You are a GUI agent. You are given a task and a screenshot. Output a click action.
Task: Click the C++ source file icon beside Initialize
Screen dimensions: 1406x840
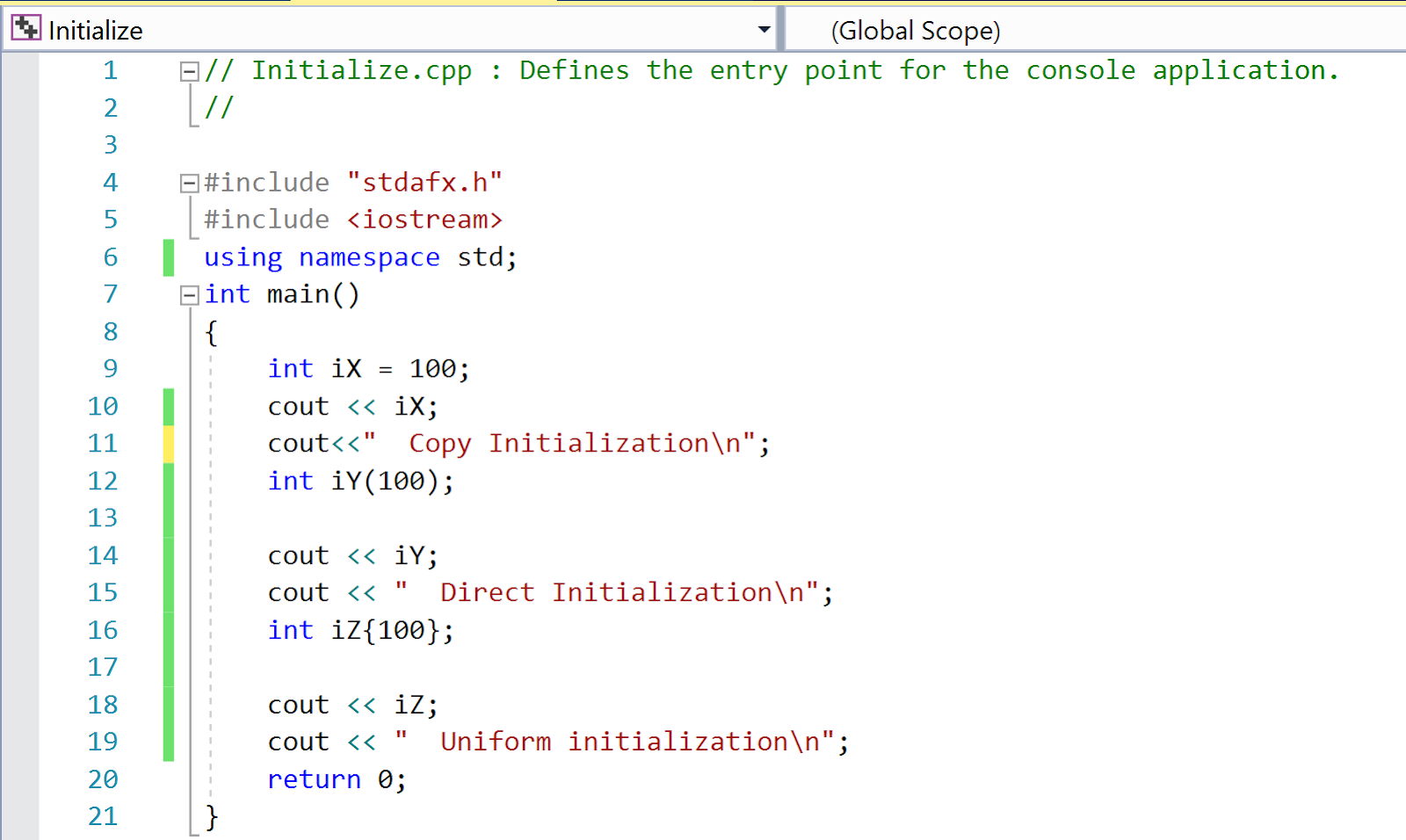(25, 27)
